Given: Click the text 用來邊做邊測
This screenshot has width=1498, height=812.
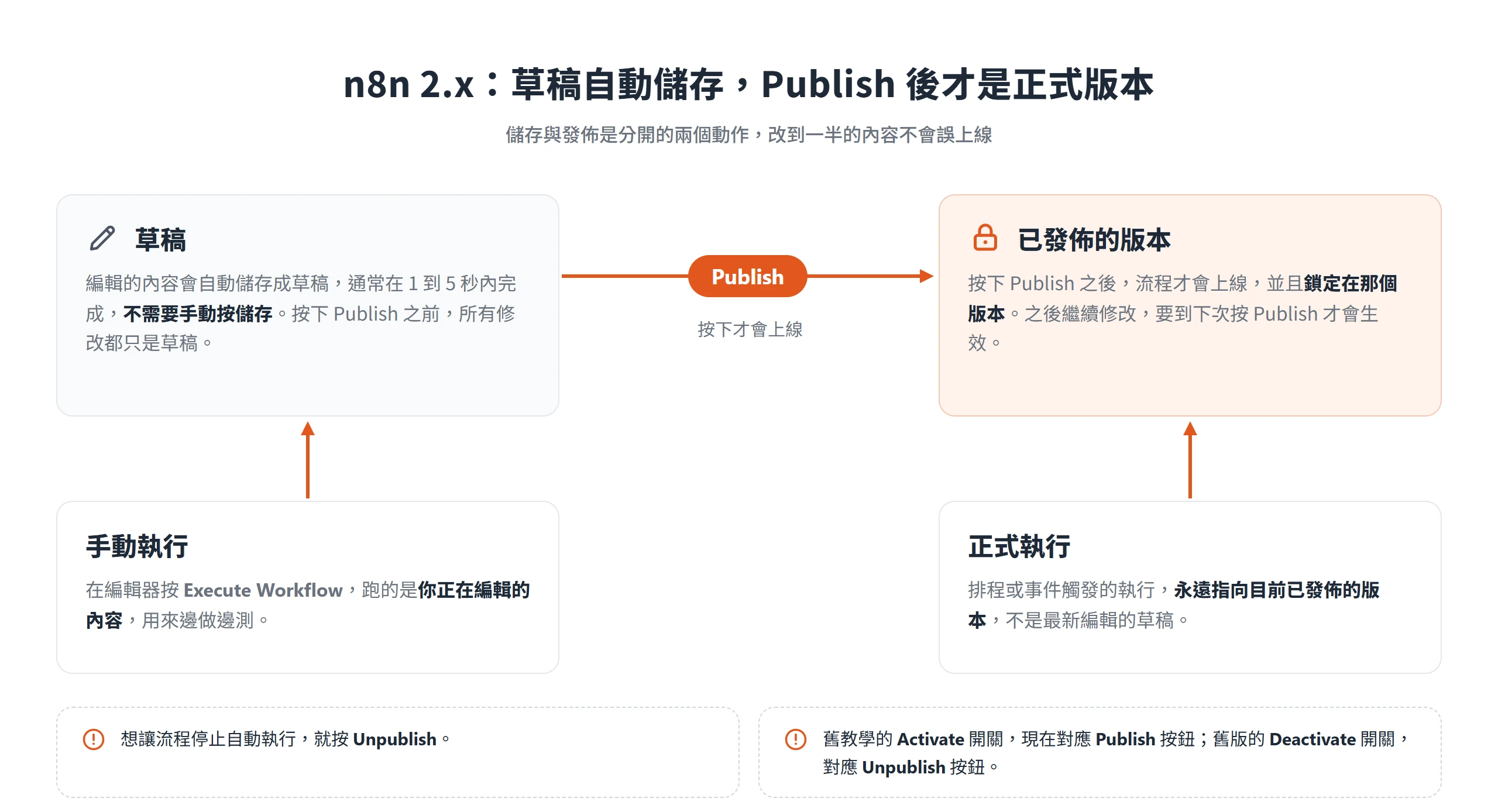Looking at the screenshot, I should (198, 620).
